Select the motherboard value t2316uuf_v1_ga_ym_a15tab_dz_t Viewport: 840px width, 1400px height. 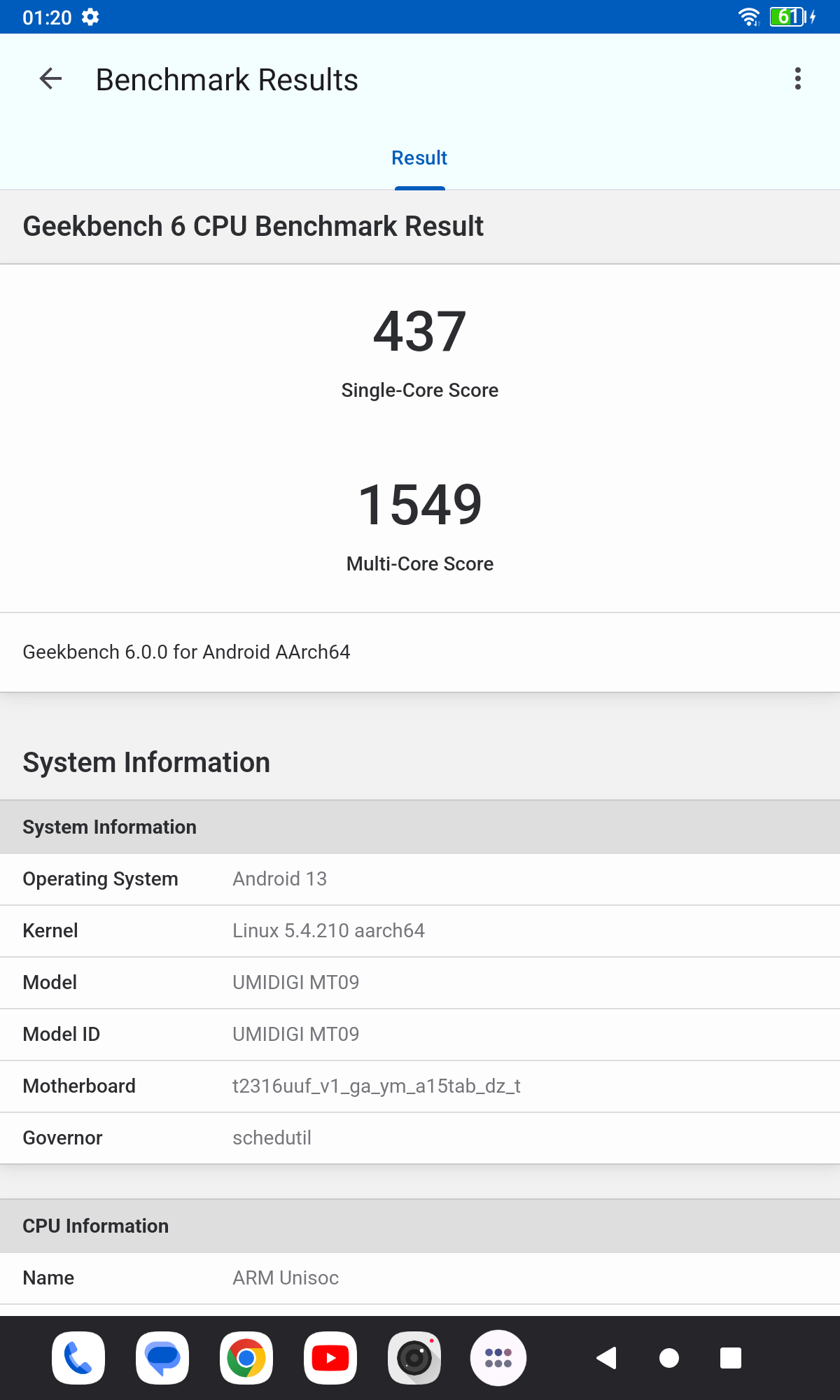[x=377, y=1086]
